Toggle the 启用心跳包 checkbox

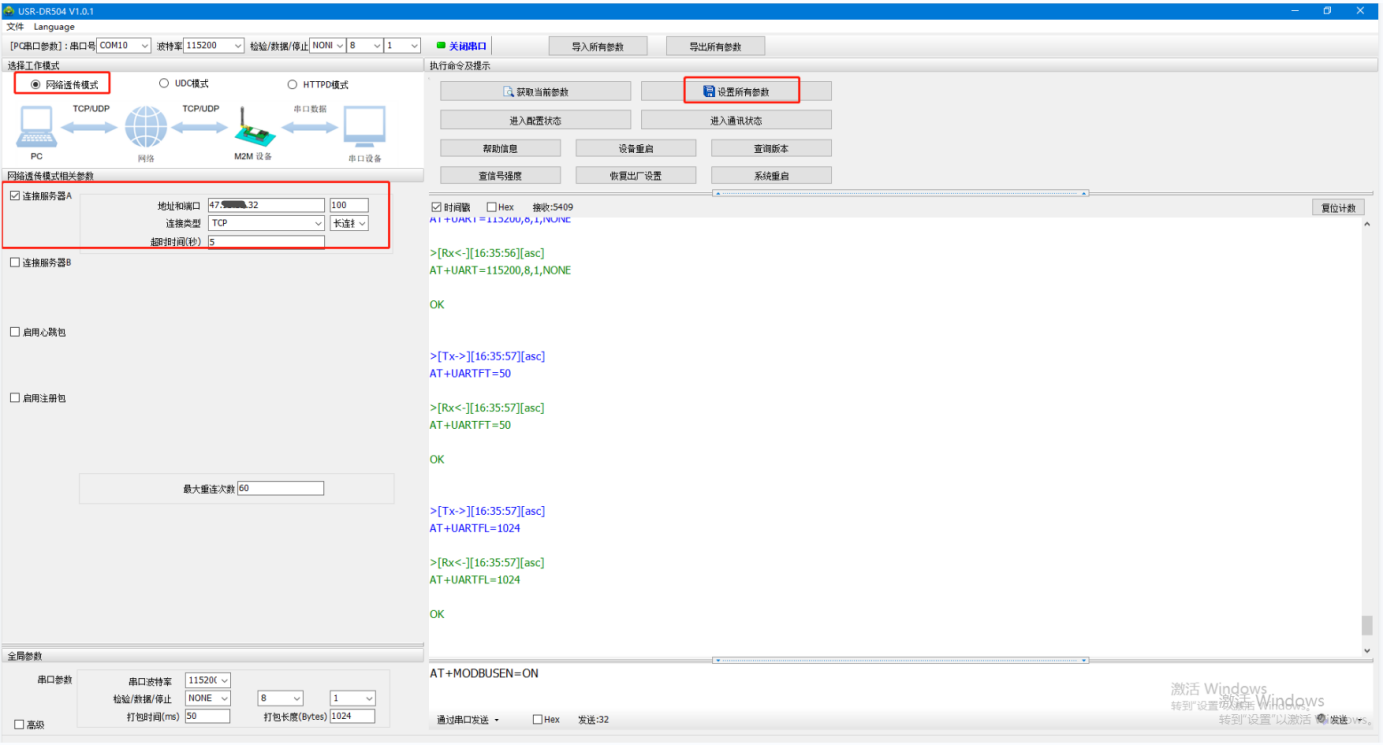click(15, 332)
